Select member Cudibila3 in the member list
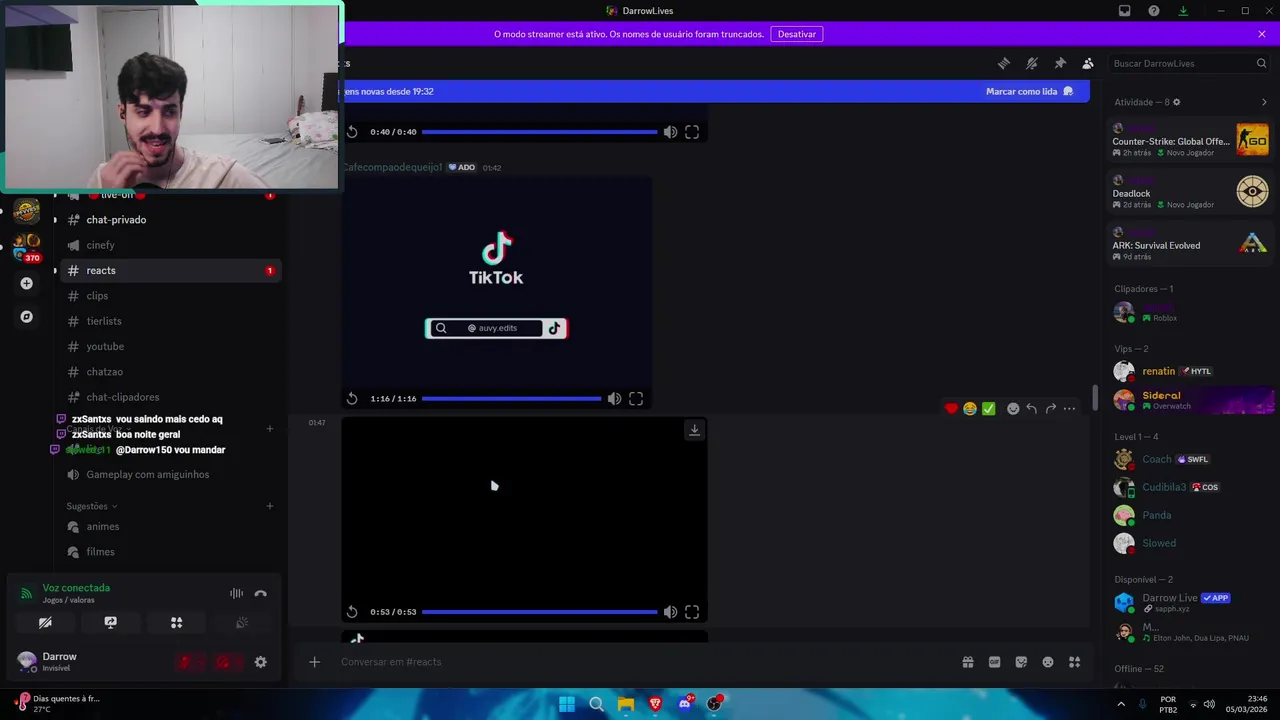 [x=1190, y=487]
